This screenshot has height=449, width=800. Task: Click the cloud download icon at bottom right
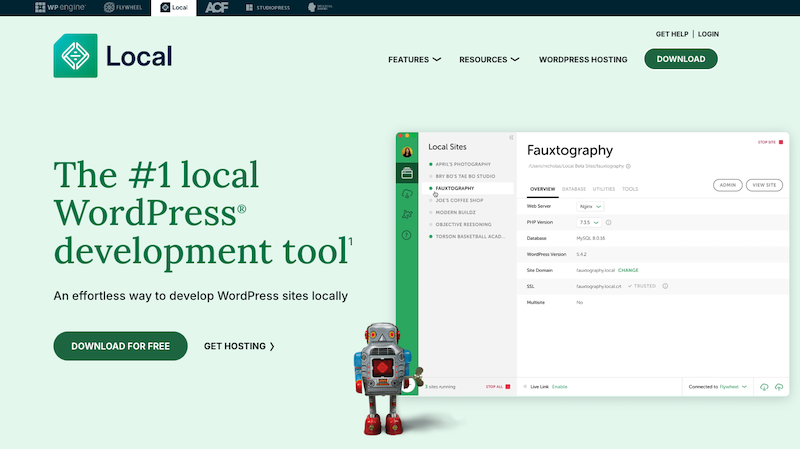pyautogui.click(x=763, y=386)
